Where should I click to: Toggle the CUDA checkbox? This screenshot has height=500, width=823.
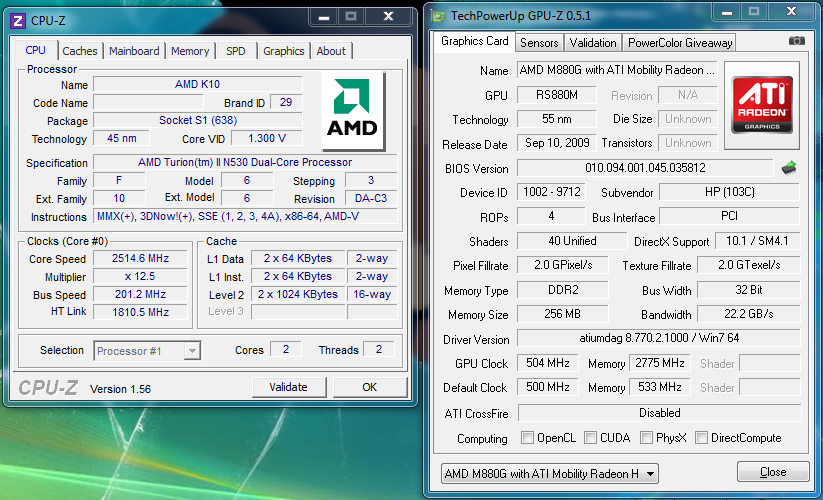(590, 437)
